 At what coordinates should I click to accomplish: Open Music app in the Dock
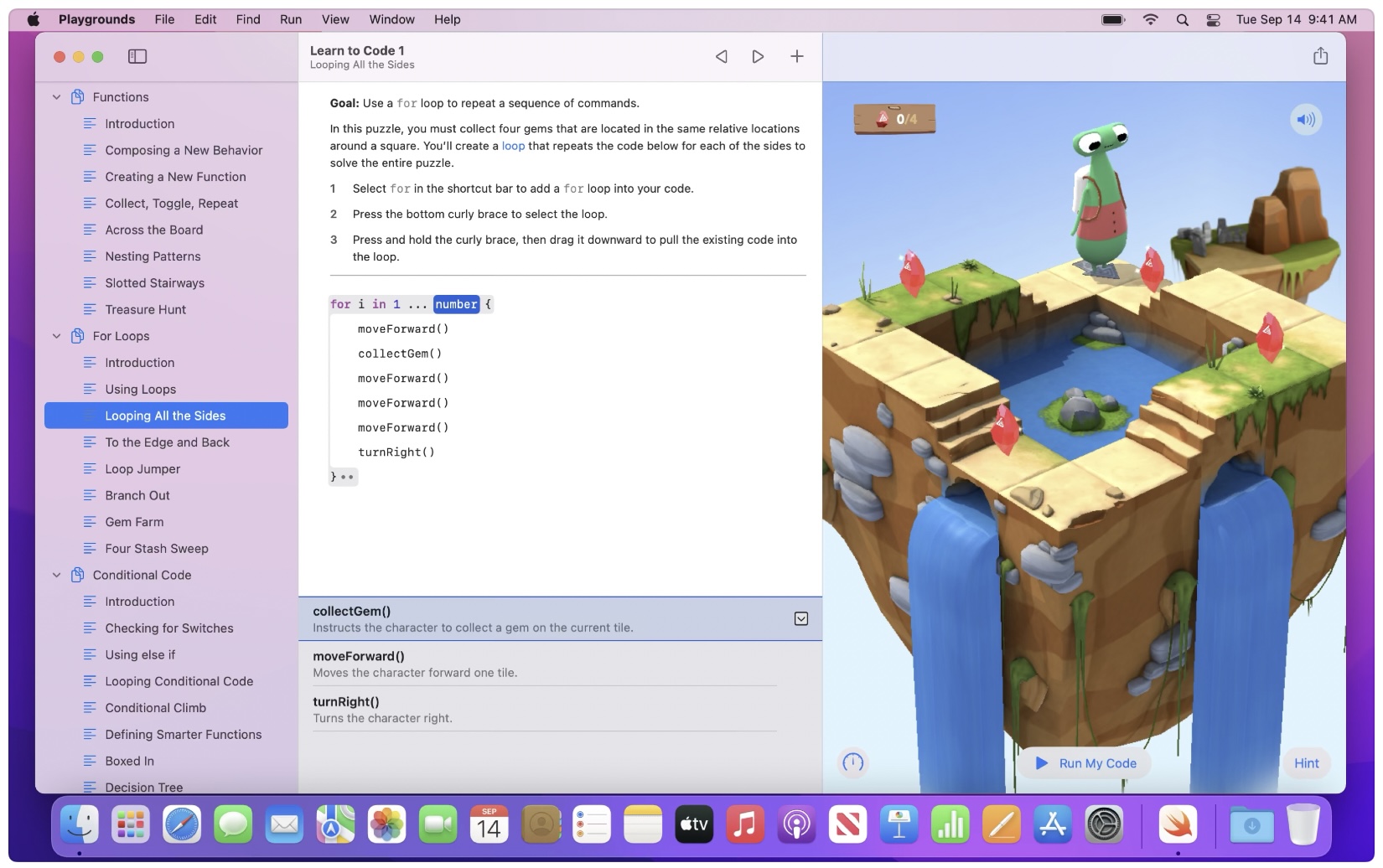point(745,825)
